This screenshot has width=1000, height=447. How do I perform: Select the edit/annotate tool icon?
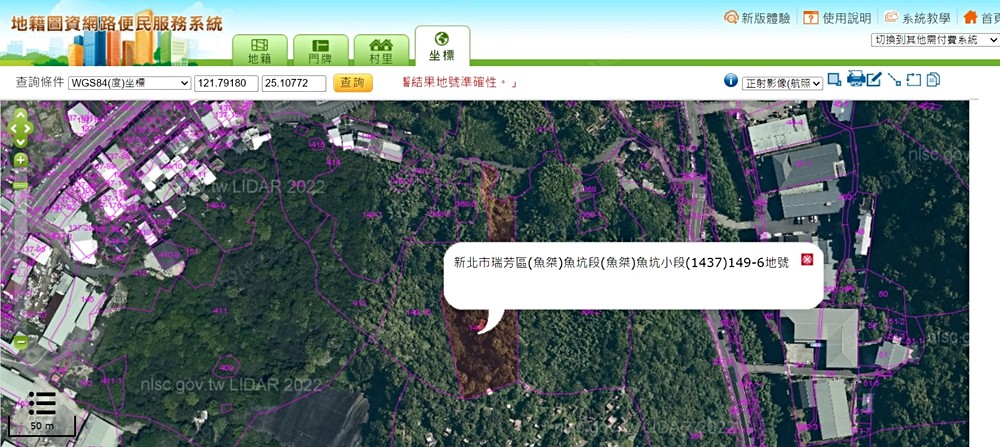tap(875, 80)
